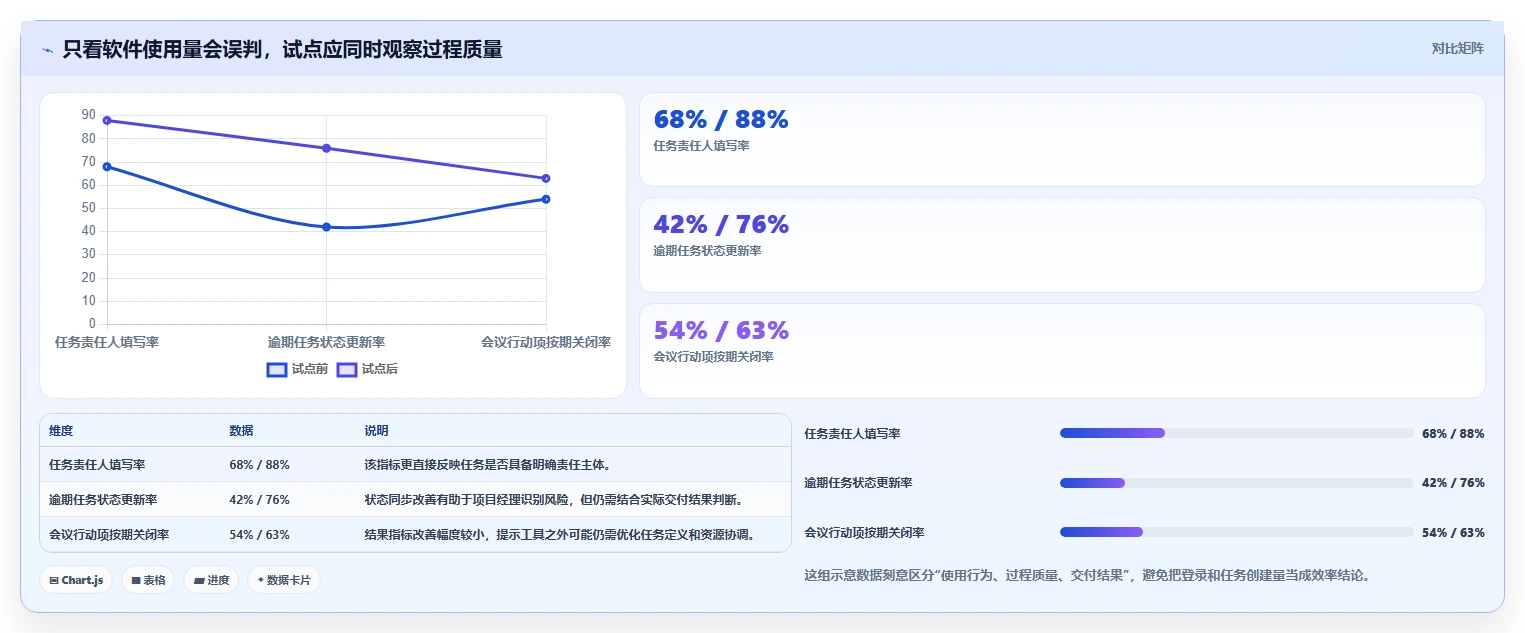This screenshot has width=1525, height=633.
Task: Click the description starting 结果指标改善幅度较小
Action: click(x=560, y=535)
